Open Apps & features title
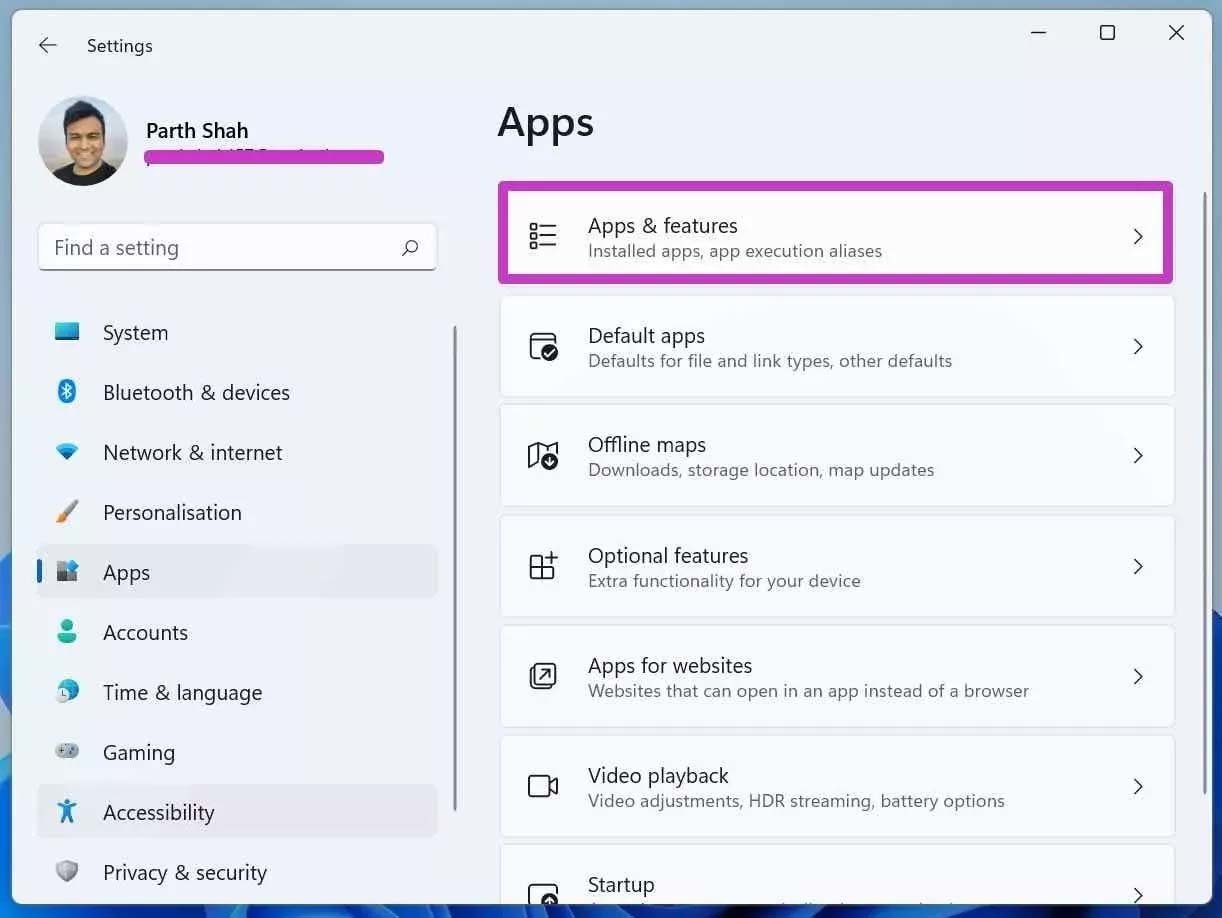The width and height of the screenshot is (1222, 918). pos(662,226)
